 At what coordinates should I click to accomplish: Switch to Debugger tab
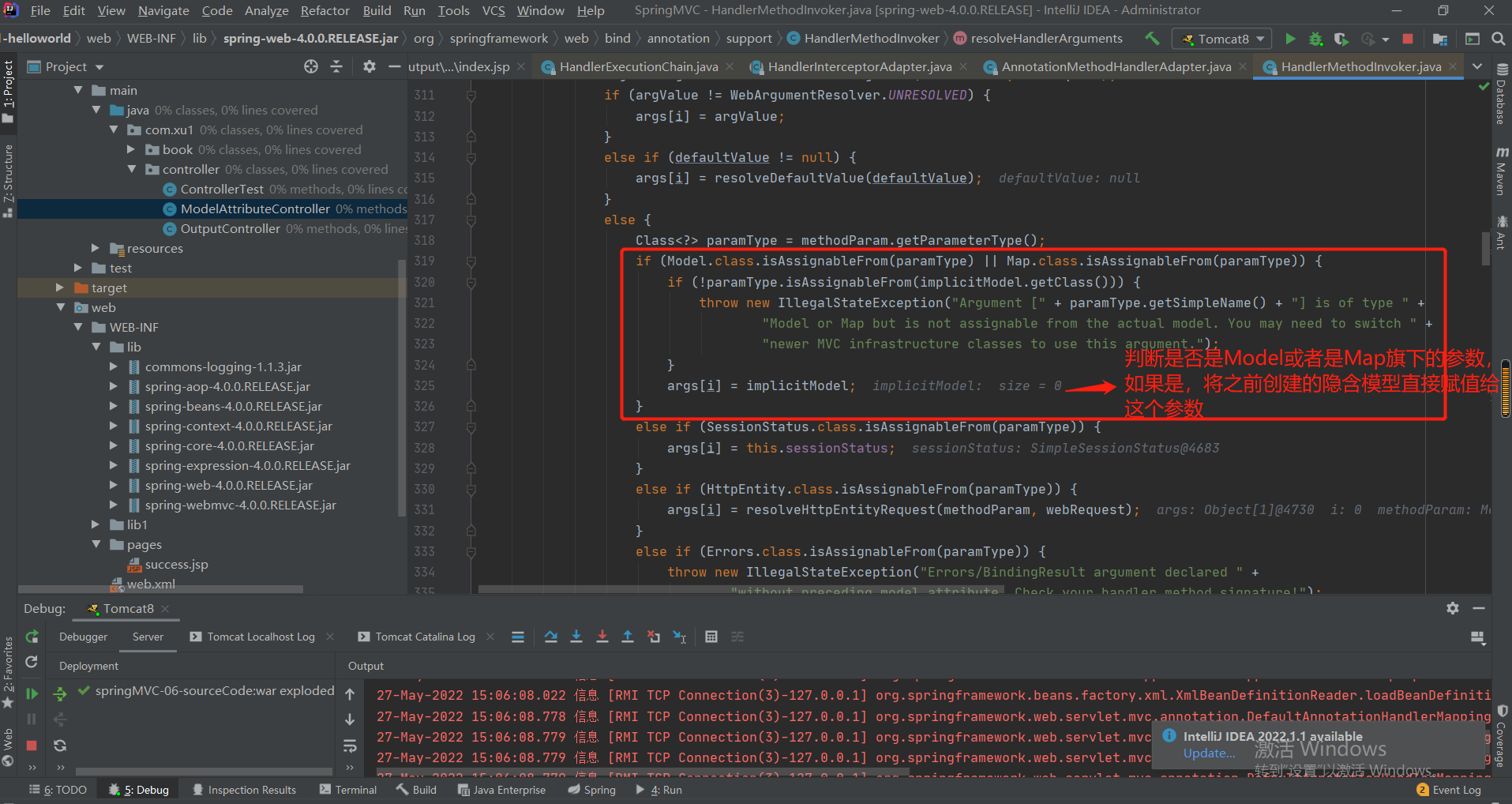coord(83,637)
